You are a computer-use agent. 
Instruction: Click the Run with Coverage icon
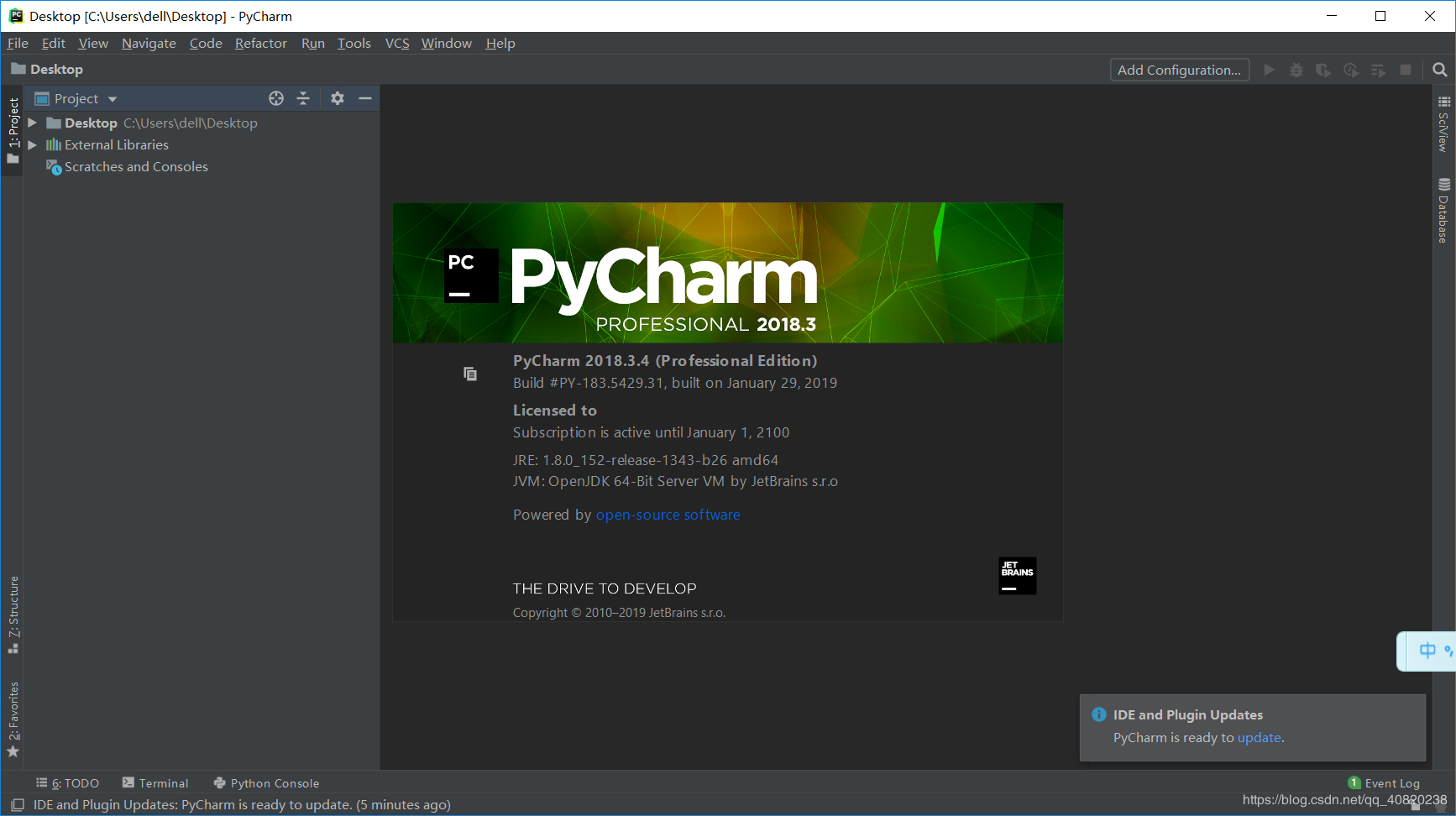(1323, 70)
